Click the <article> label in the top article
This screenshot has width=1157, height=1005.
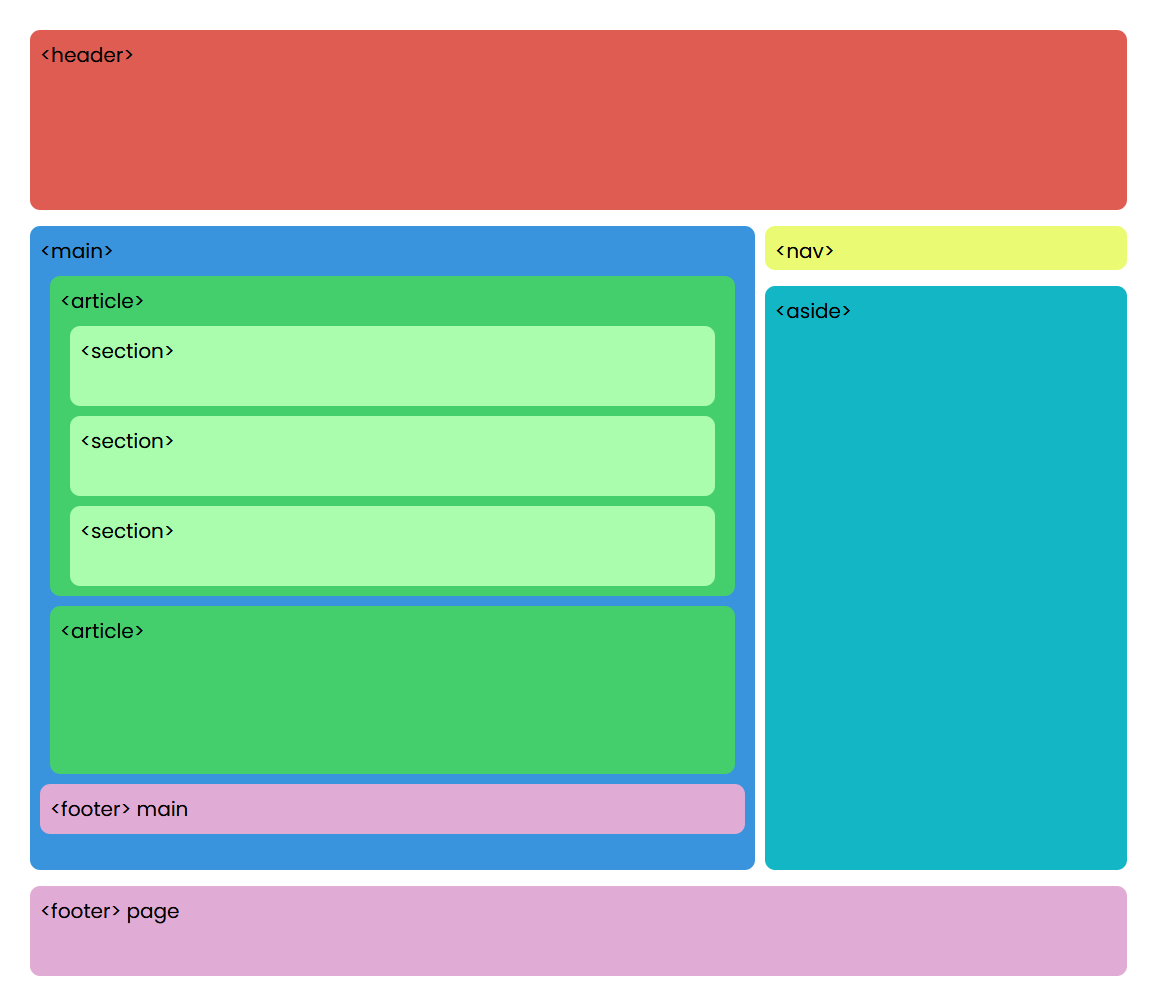pos(102,301)
